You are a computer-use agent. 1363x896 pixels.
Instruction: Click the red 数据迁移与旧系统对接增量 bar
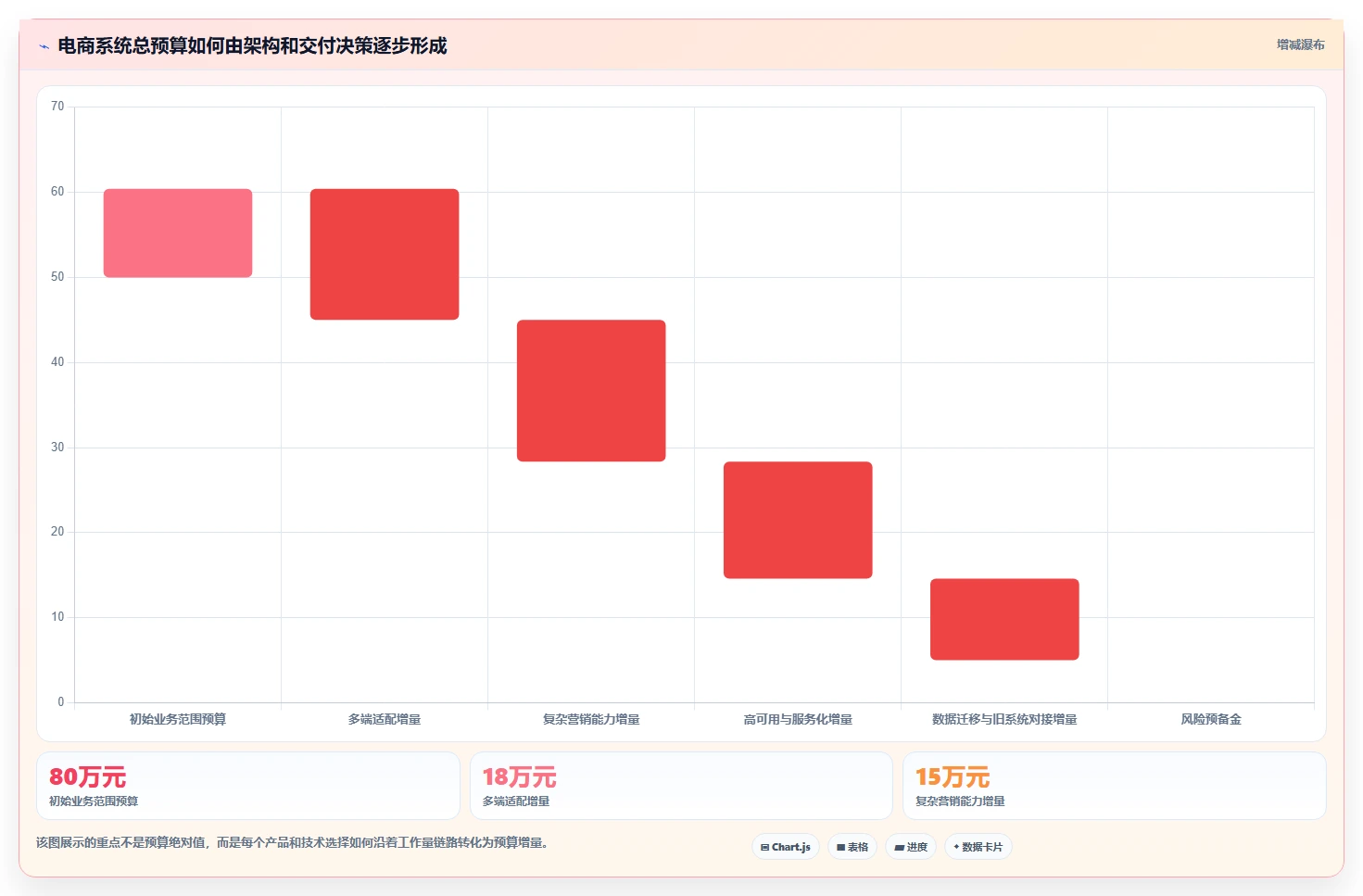pos(1004,619)
